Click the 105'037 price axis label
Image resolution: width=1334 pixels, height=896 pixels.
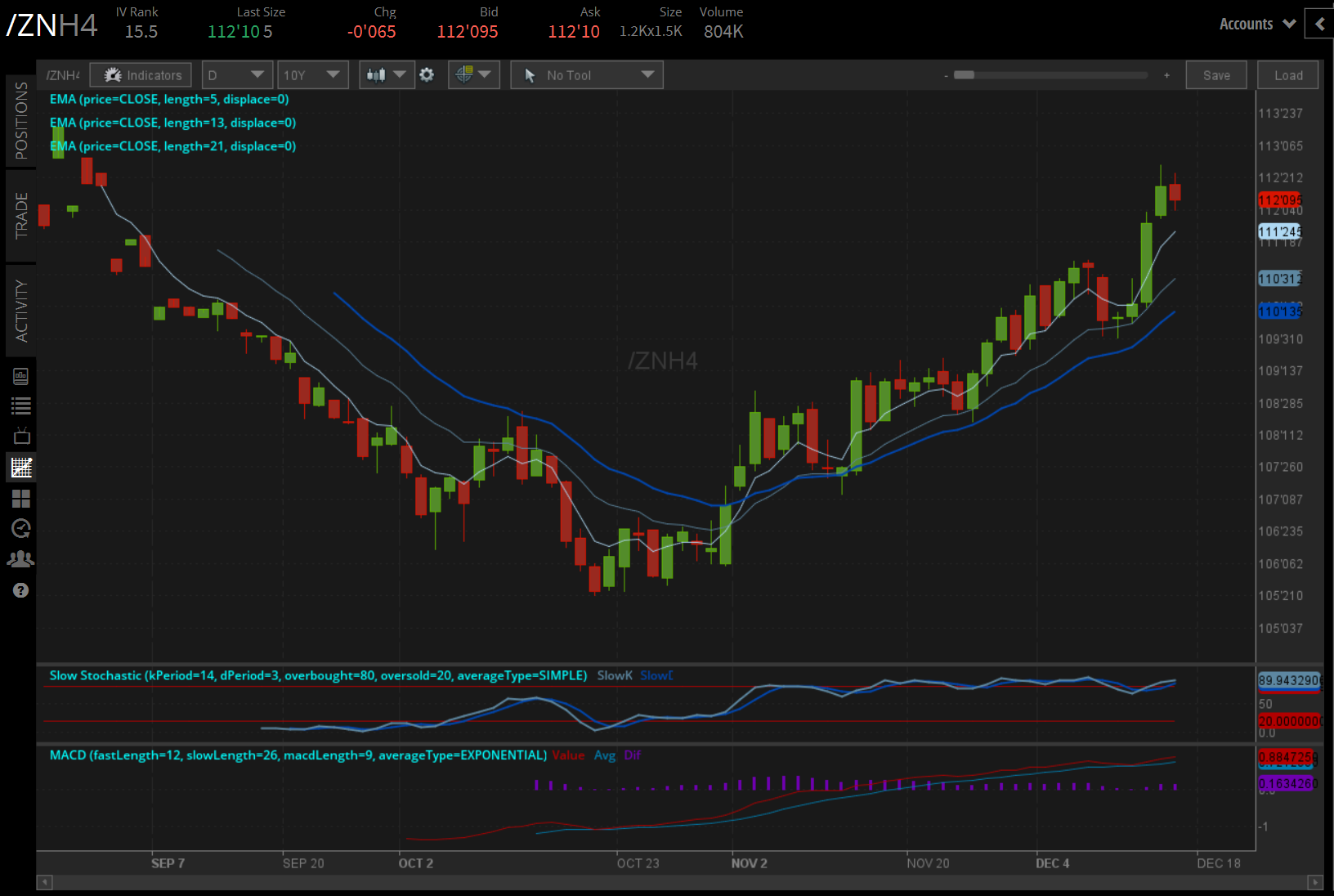click(x=1281, y=629)
